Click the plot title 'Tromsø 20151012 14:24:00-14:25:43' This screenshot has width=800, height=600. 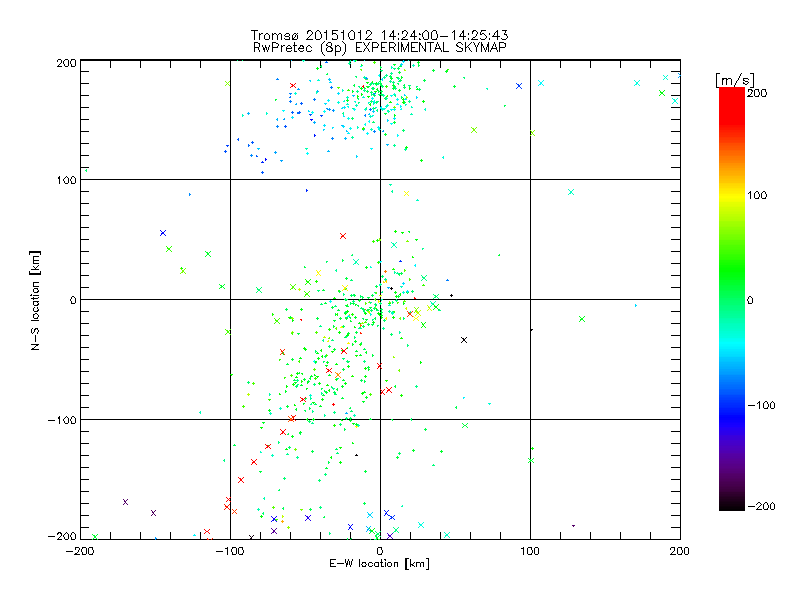379,35
